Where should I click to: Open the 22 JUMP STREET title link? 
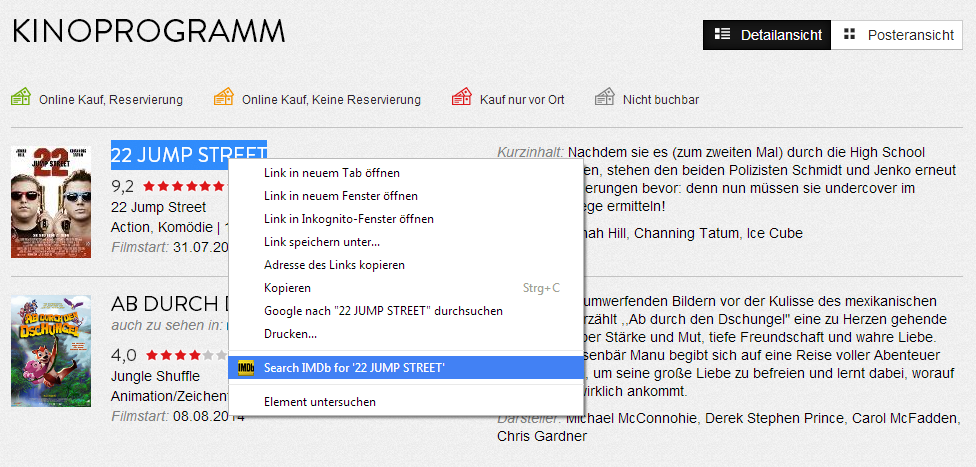(x=189, y=155)
